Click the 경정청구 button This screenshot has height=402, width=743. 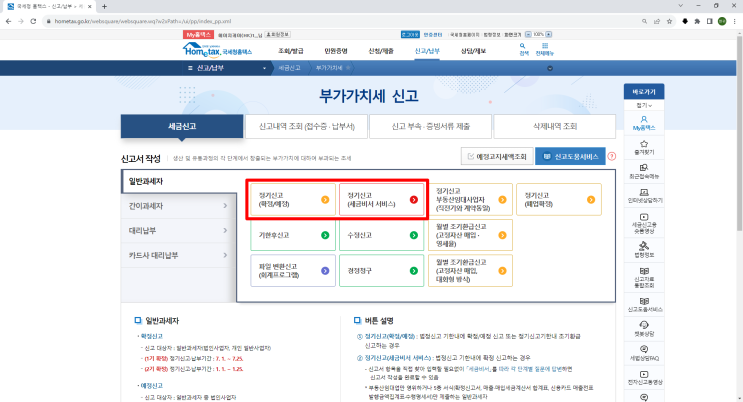381,271
